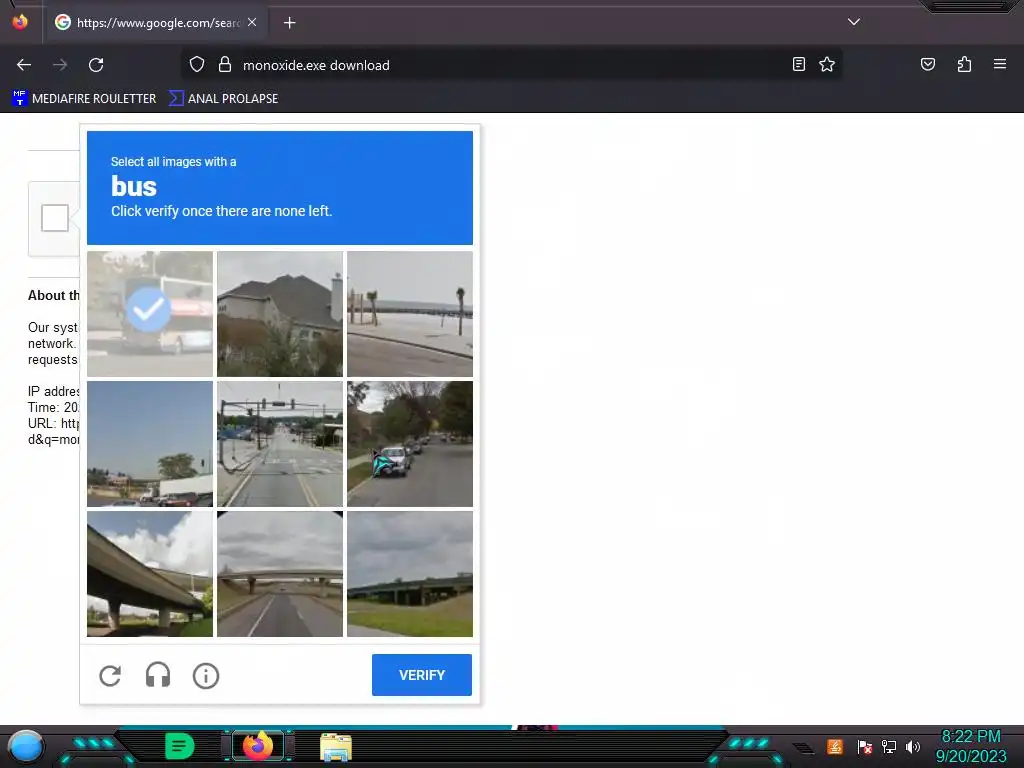Select the Google search tab
Image resolution: width=1024 pixels, height=768 pixels.
pos(155,22)
